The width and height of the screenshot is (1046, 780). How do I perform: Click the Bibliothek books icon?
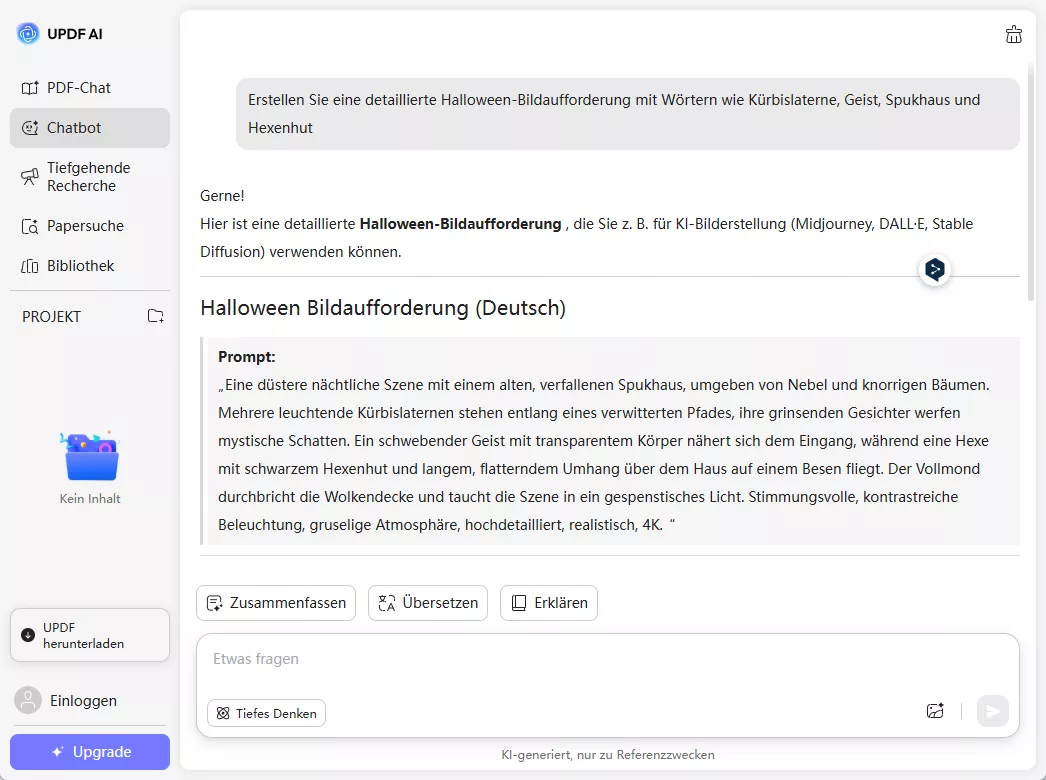pos(29,267)
